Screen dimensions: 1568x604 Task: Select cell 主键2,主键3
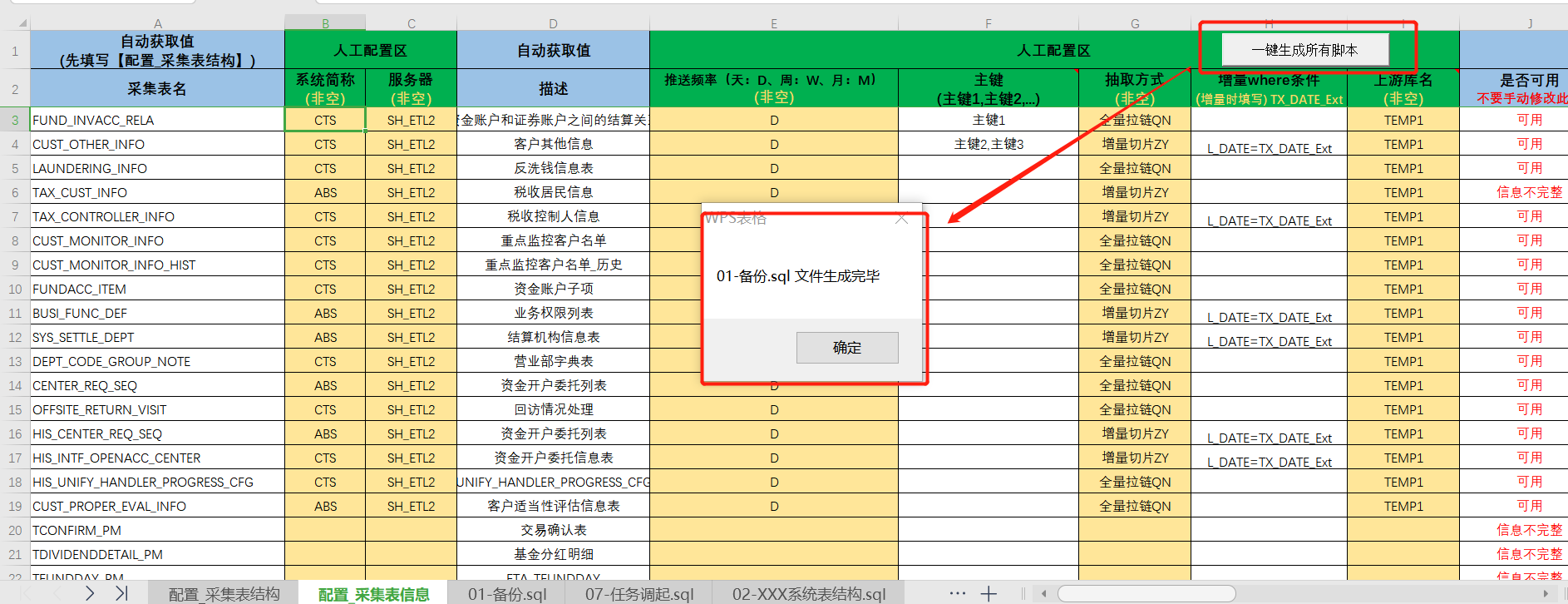pos(989,144)
